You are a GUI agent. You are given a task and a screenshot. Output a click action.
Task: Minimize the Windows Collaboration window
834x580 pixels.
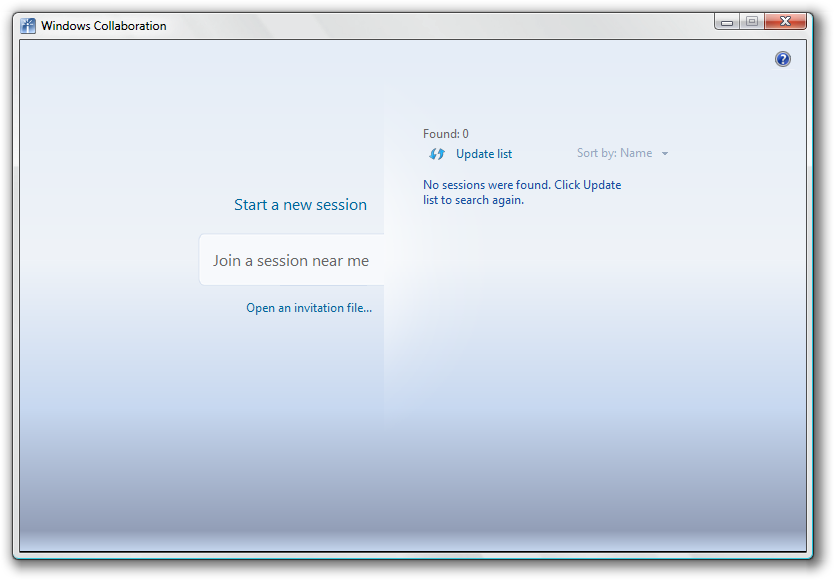coord(727,22)
